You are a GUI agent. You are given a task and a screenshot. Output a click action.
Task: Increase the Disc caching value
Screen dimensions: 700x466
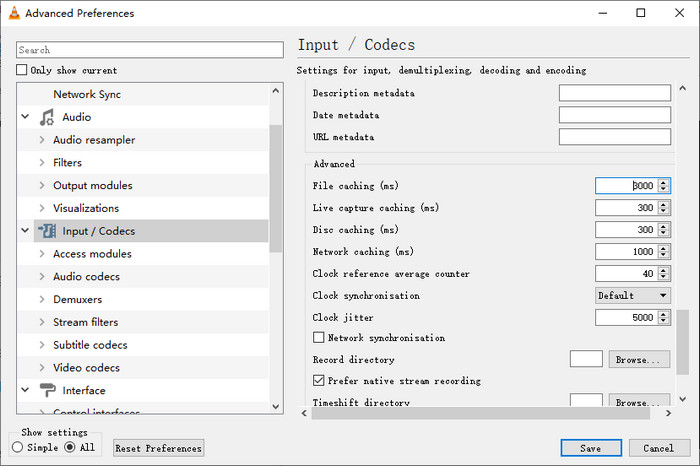(x=663, y=226)
